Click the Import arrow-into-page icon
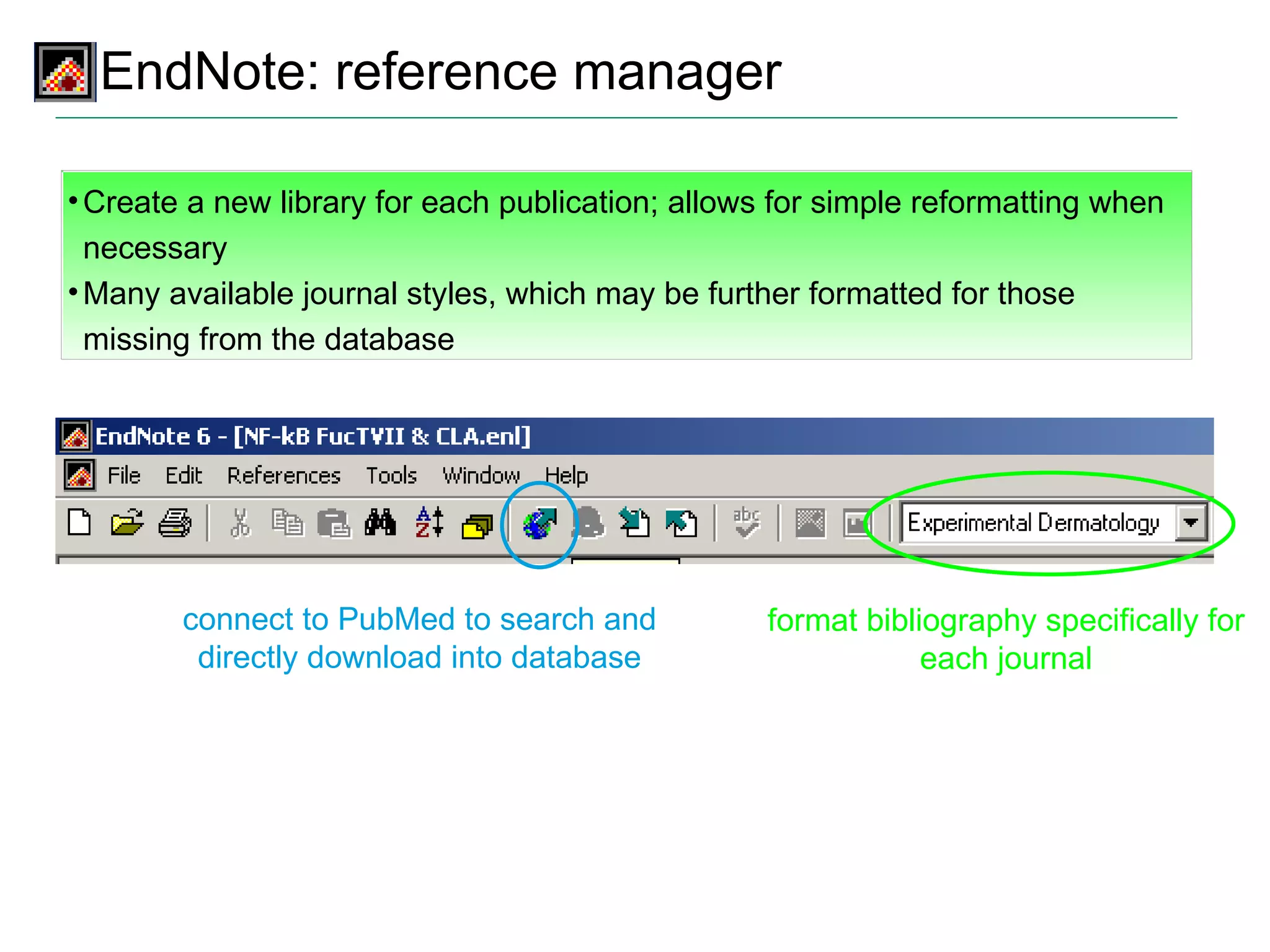The image size is (1270, 952). 634,522
